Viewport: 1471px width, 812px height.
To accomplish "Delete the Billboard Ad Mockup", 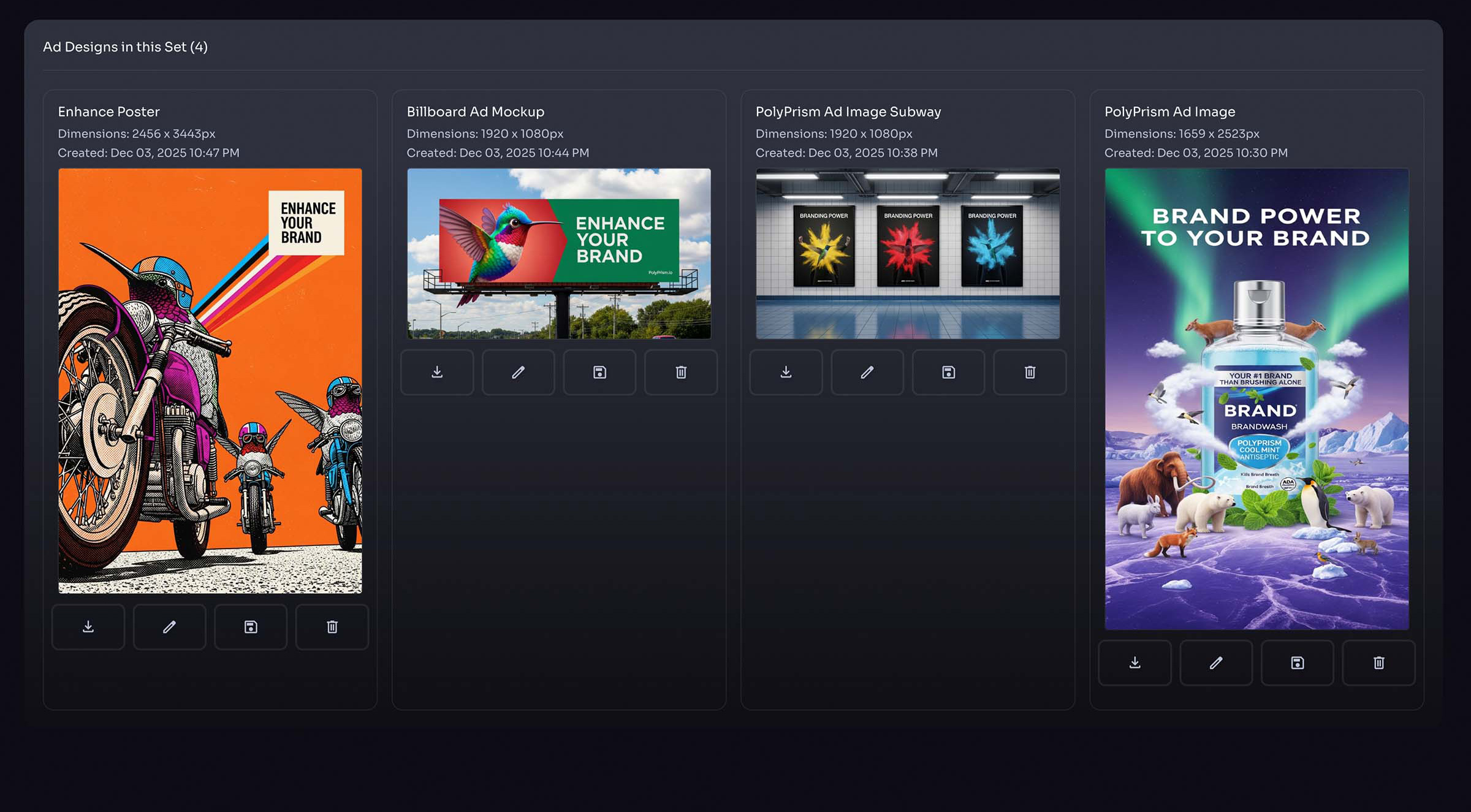I will [681, 372].
